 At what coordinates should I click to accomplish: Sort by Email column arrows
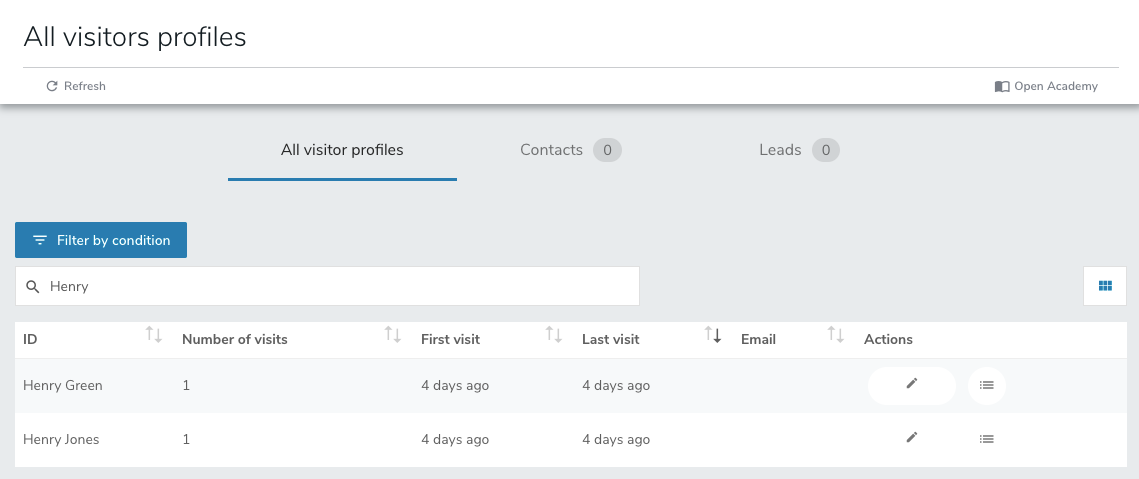(836, 335)
